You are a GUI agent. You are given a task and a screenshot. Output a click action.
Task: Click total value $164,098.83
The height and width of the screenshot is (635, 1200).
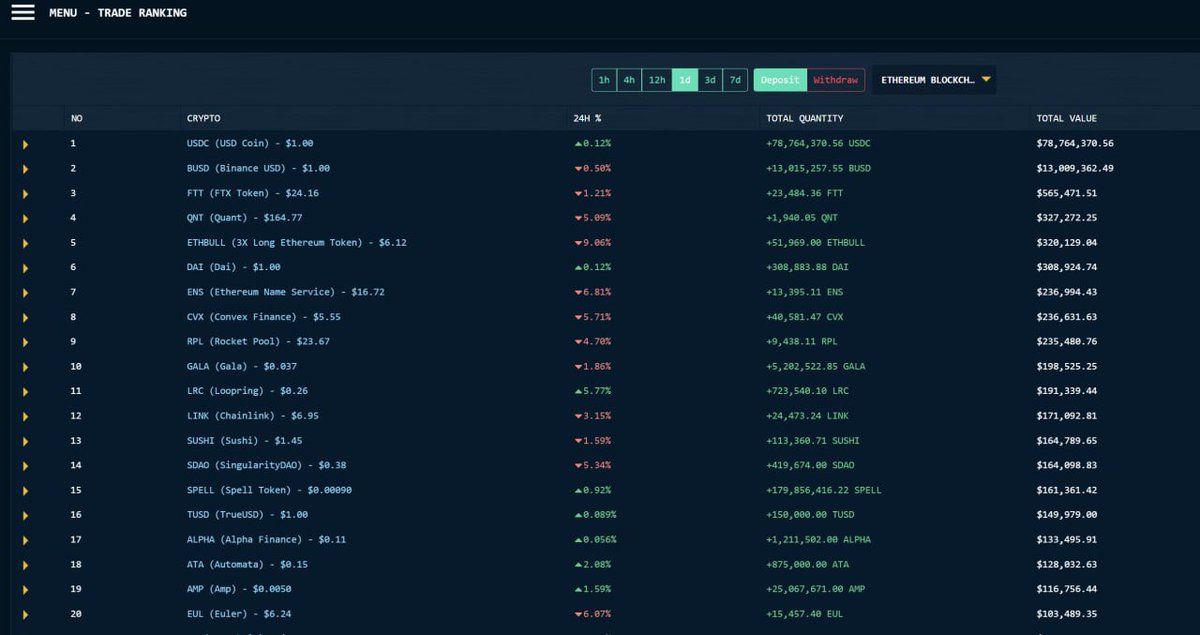(x=1067, y=465)
